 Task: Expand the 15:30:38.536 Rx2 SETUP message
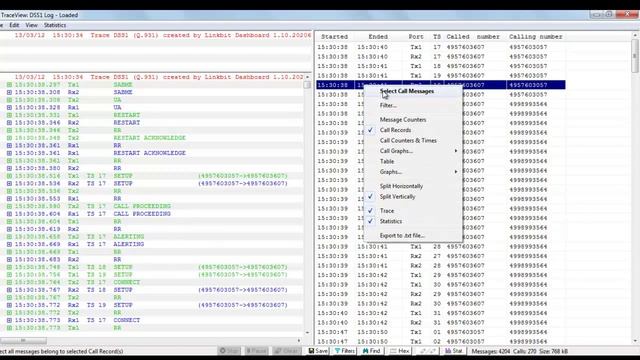click(9, 184)
